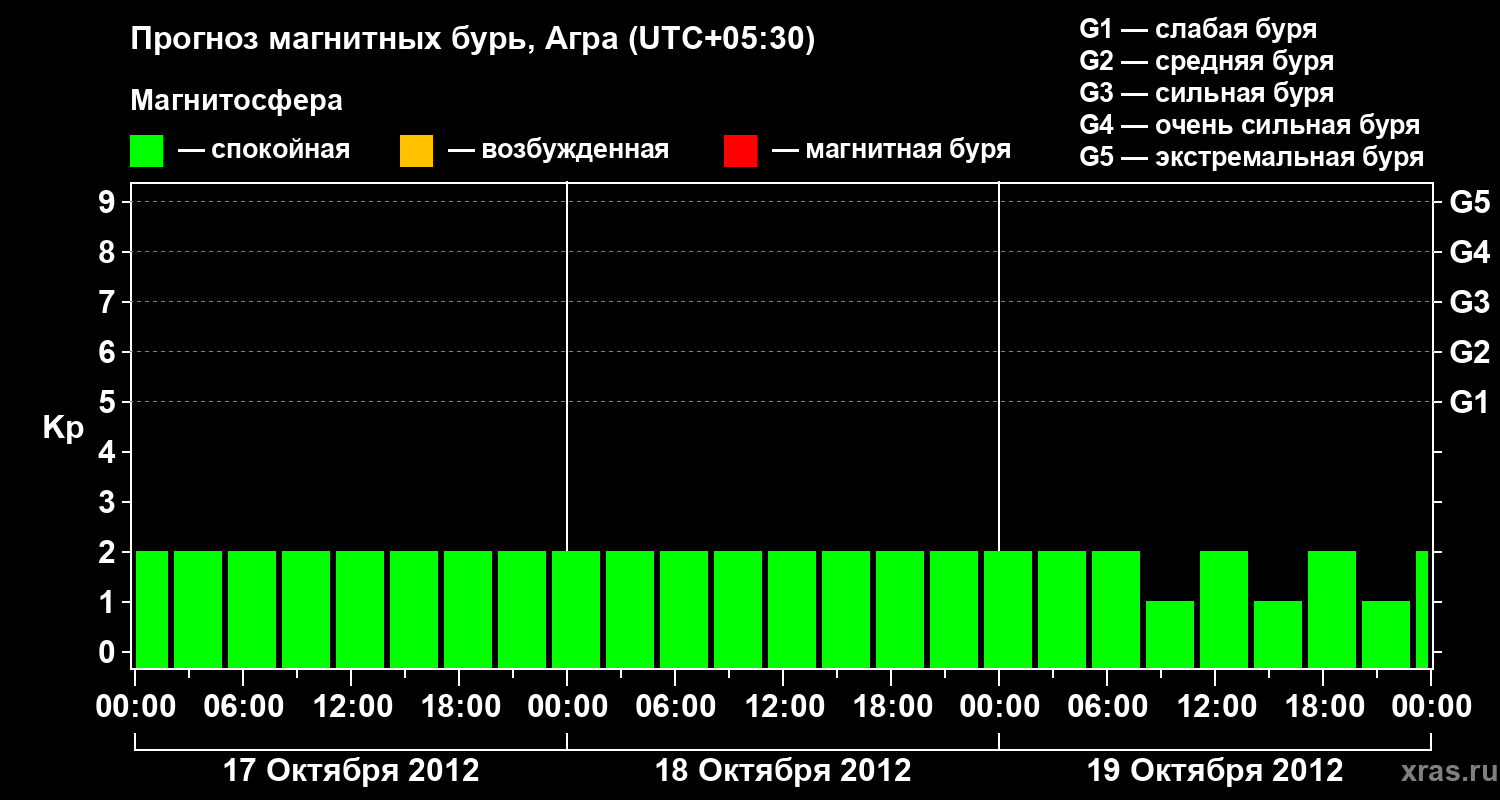1500x800 pixels.
Task: Click the '06:00' time label above 18 Октября
Action: coord(675,707)
